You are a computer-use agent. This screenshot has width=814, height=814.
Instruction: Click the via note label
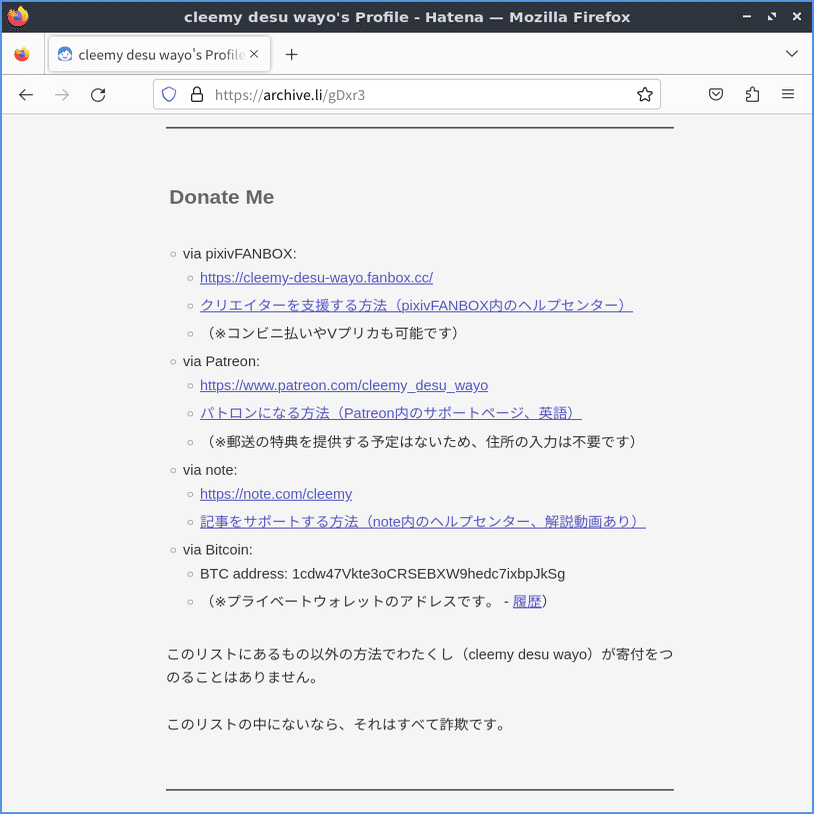point(210,470)
